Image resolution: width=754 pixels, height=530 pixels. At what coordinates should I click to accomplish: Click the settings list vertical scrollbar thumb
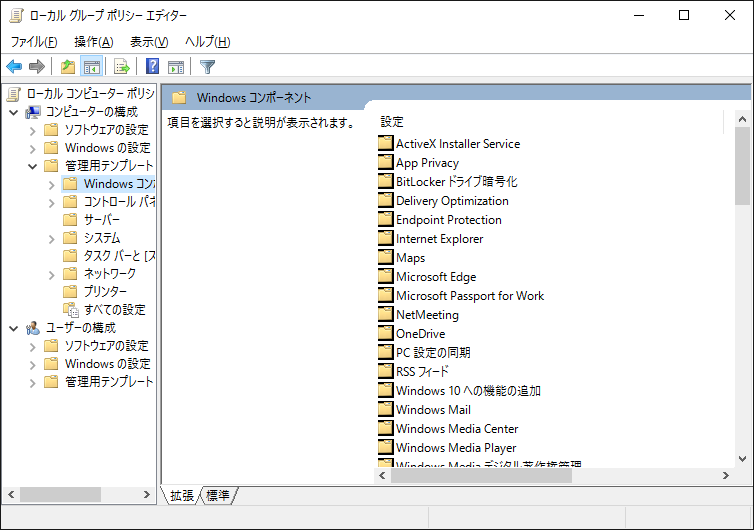[x=742, y=166]
